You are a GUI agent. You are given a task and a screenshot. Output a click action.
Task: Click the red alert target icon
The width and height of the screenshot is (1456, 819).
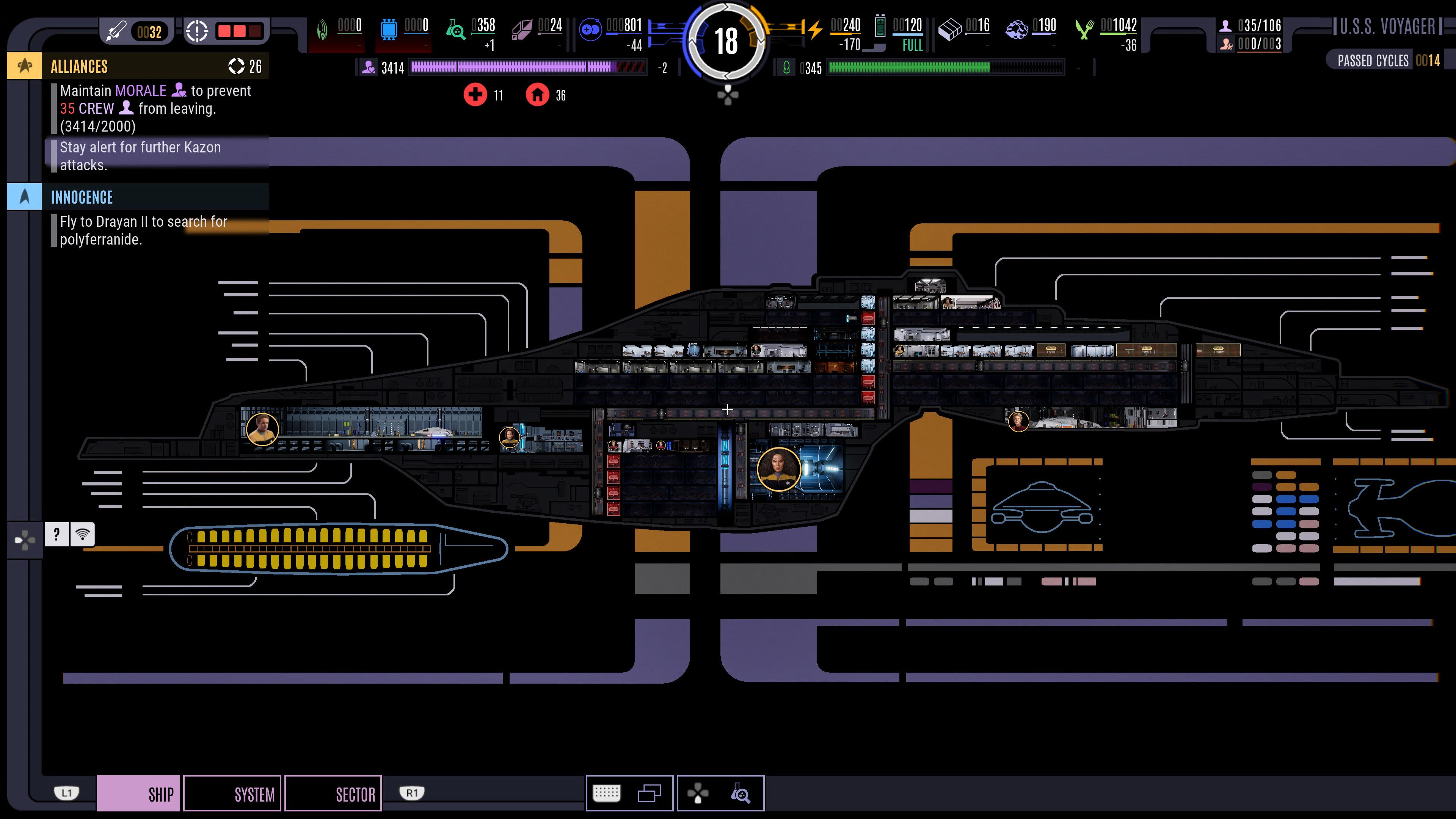point(197,31)
